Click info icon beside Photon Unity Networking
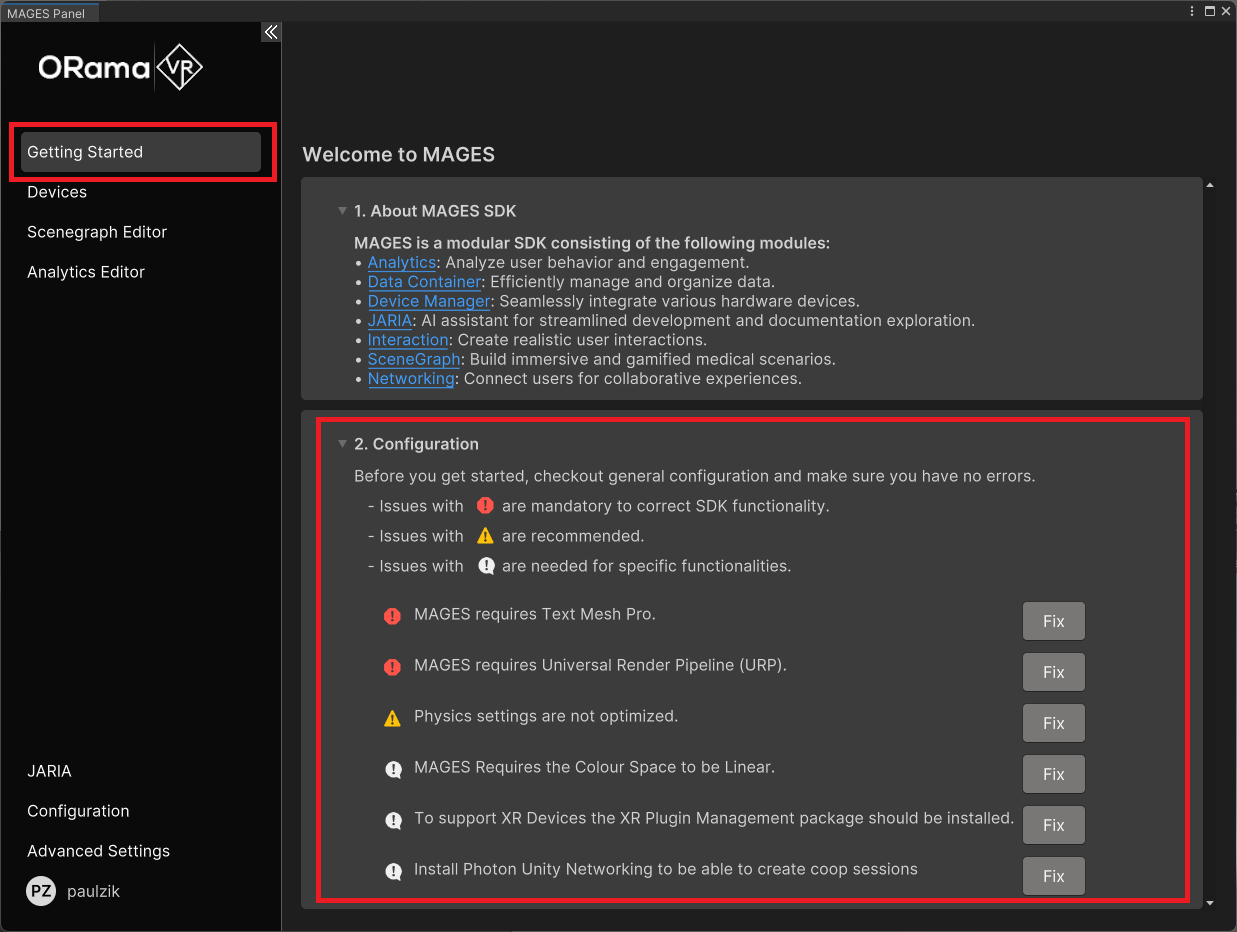Viewport: 1237px width, 932px height. coord(393,871)
